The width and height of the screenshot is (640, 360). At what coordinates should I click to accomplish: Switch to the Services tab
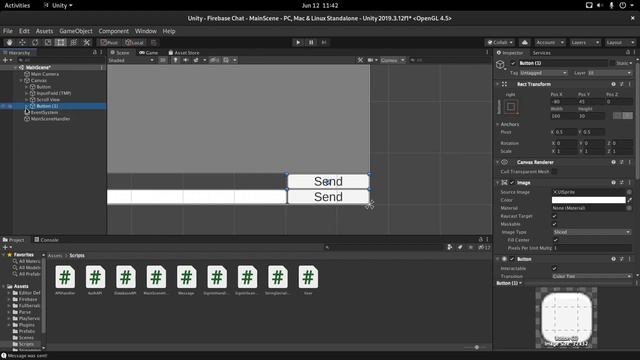tap(542, 53)
